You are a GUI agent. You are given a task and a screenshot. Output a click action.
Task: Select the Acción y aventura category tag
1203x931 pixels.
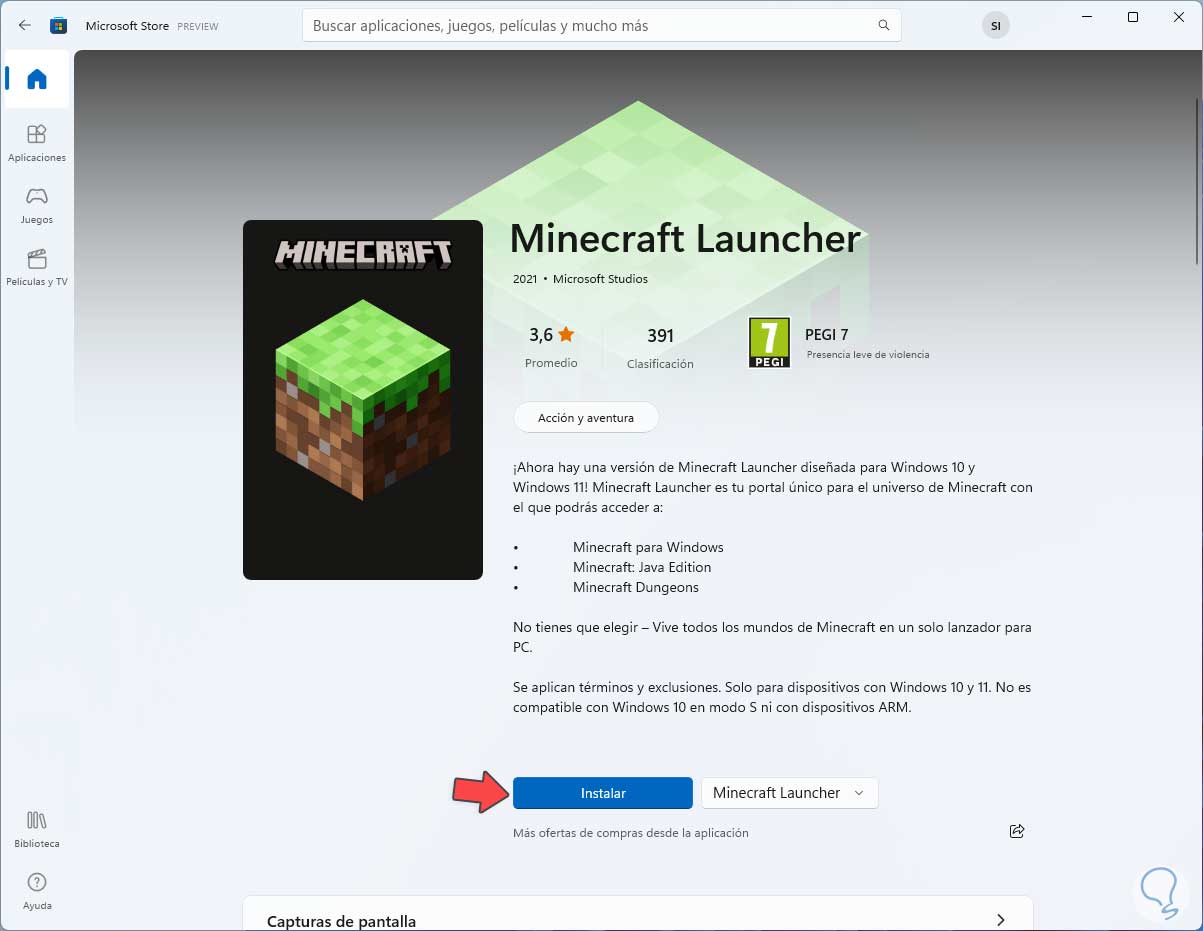coord(586,417)
